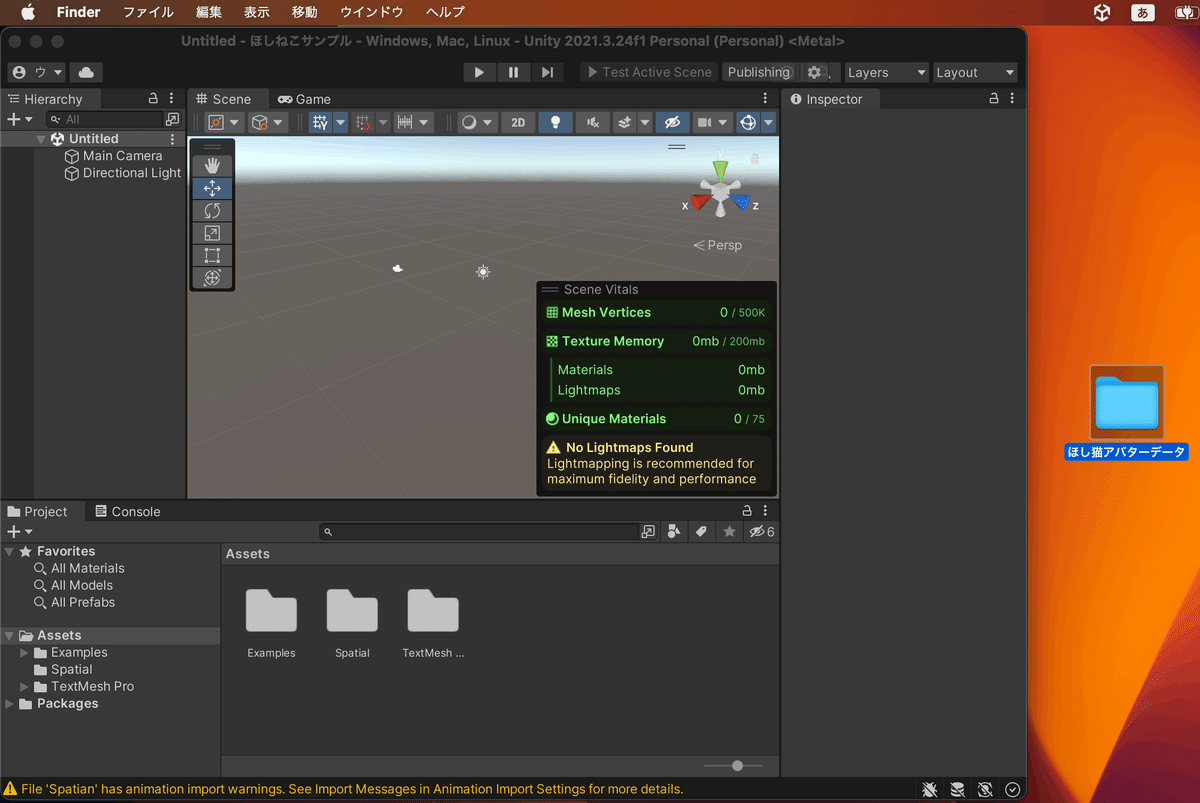Open Untitled scene three-dot options
This screenshot has width=1200, height=803.
(x=172, y=139)
